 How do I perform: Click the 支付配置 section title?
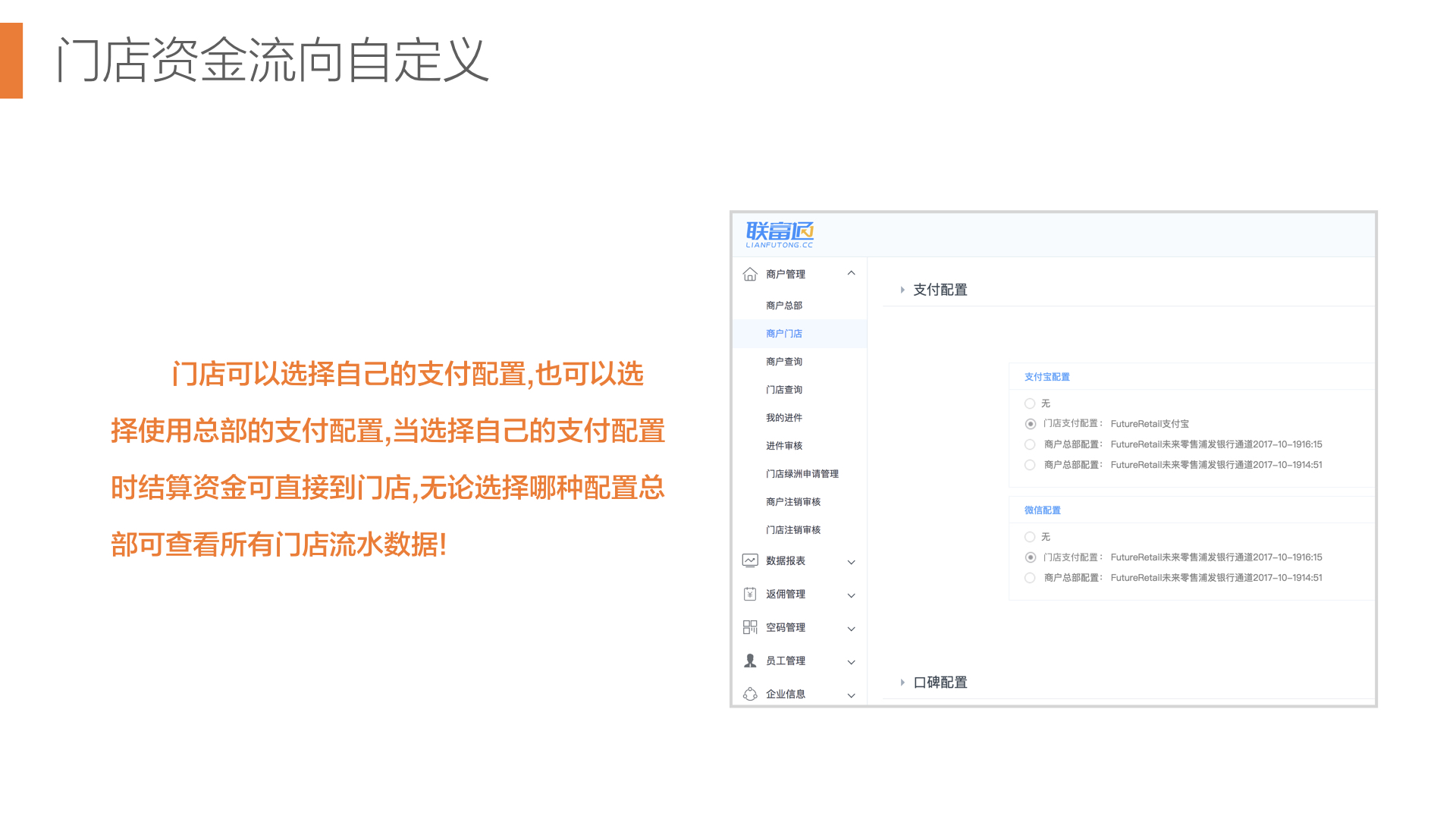[x=940, y=290]
